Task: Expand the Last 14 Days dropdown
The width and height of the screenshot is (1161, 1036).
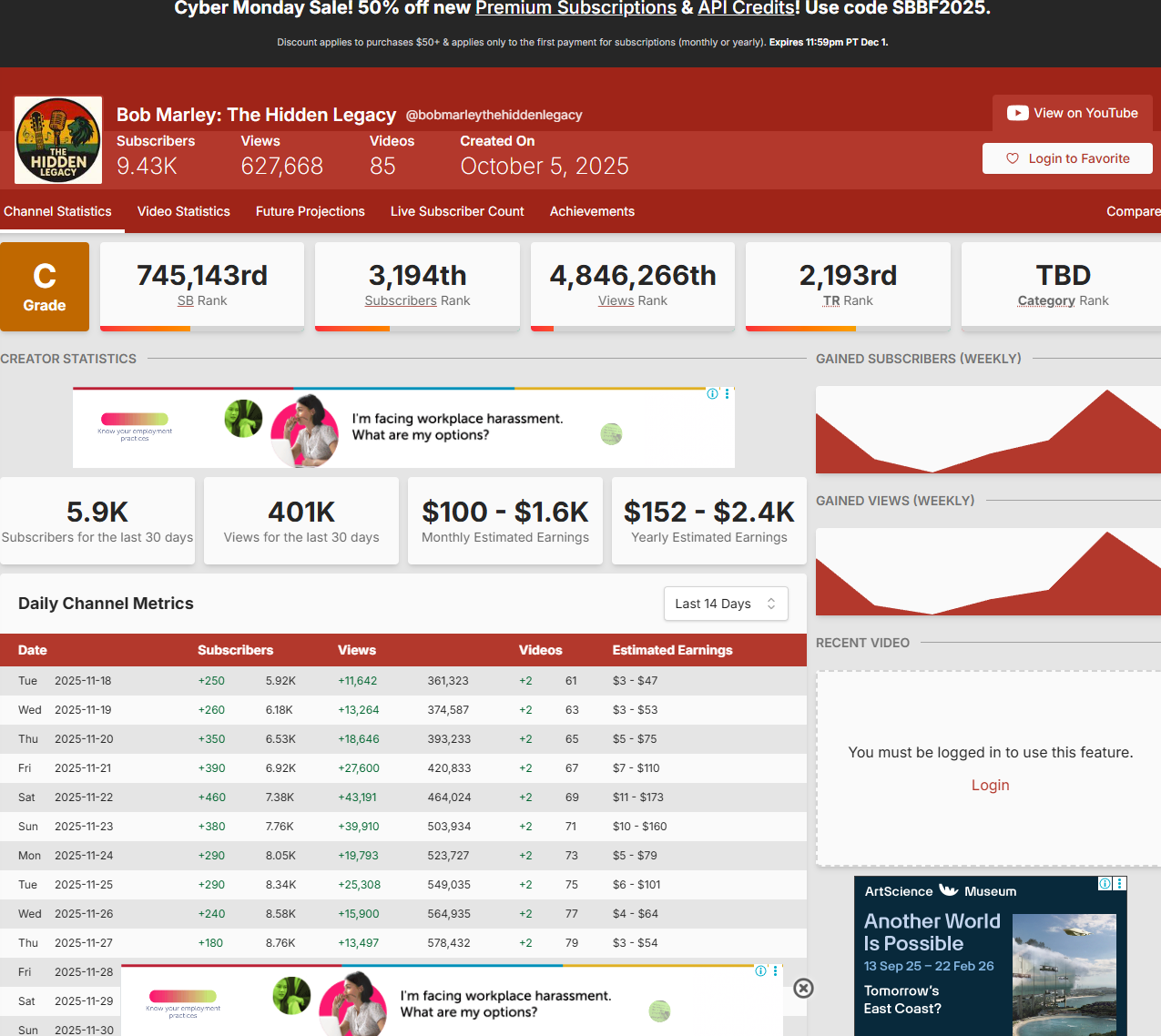Action: [726, 604]
